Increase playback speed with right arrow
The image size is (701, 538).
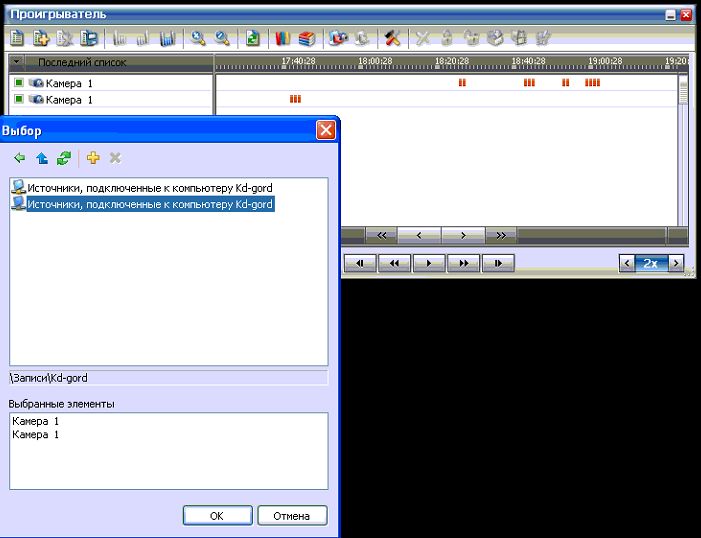(x=677, y=263)
